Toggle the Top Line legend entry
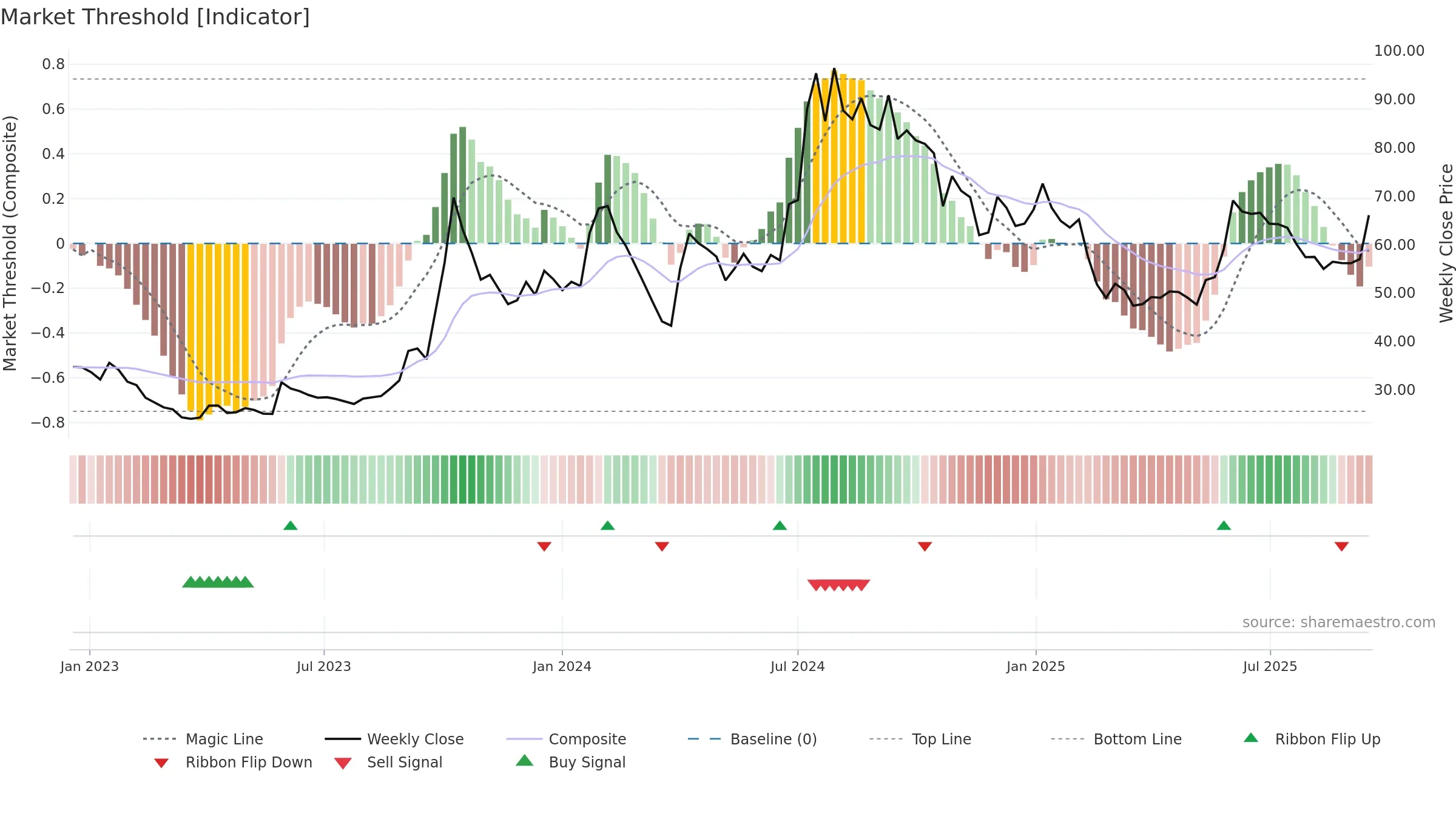 [920, 739]
